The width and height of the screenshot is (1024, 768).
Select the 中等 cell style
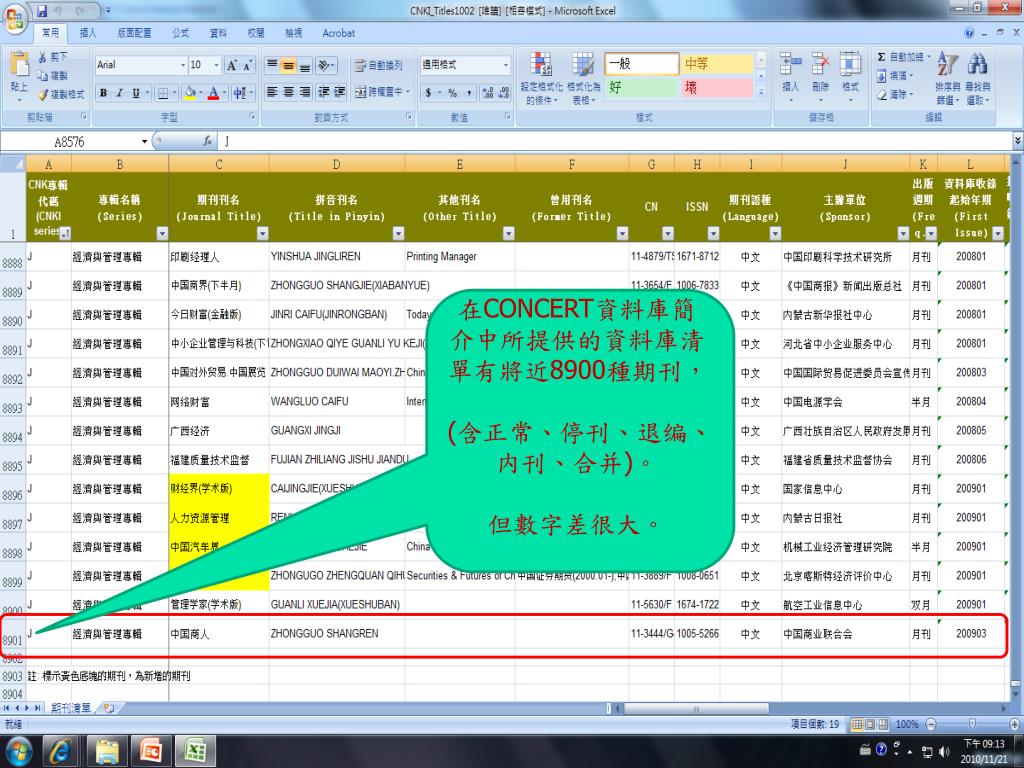pos(717,63)
